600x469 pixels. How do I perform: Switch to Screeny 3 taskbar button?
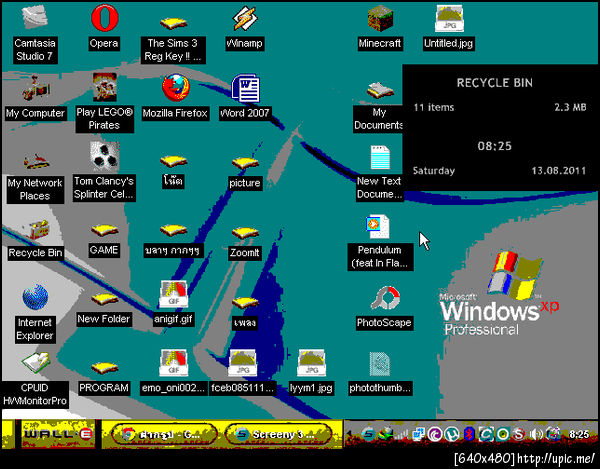279,434
